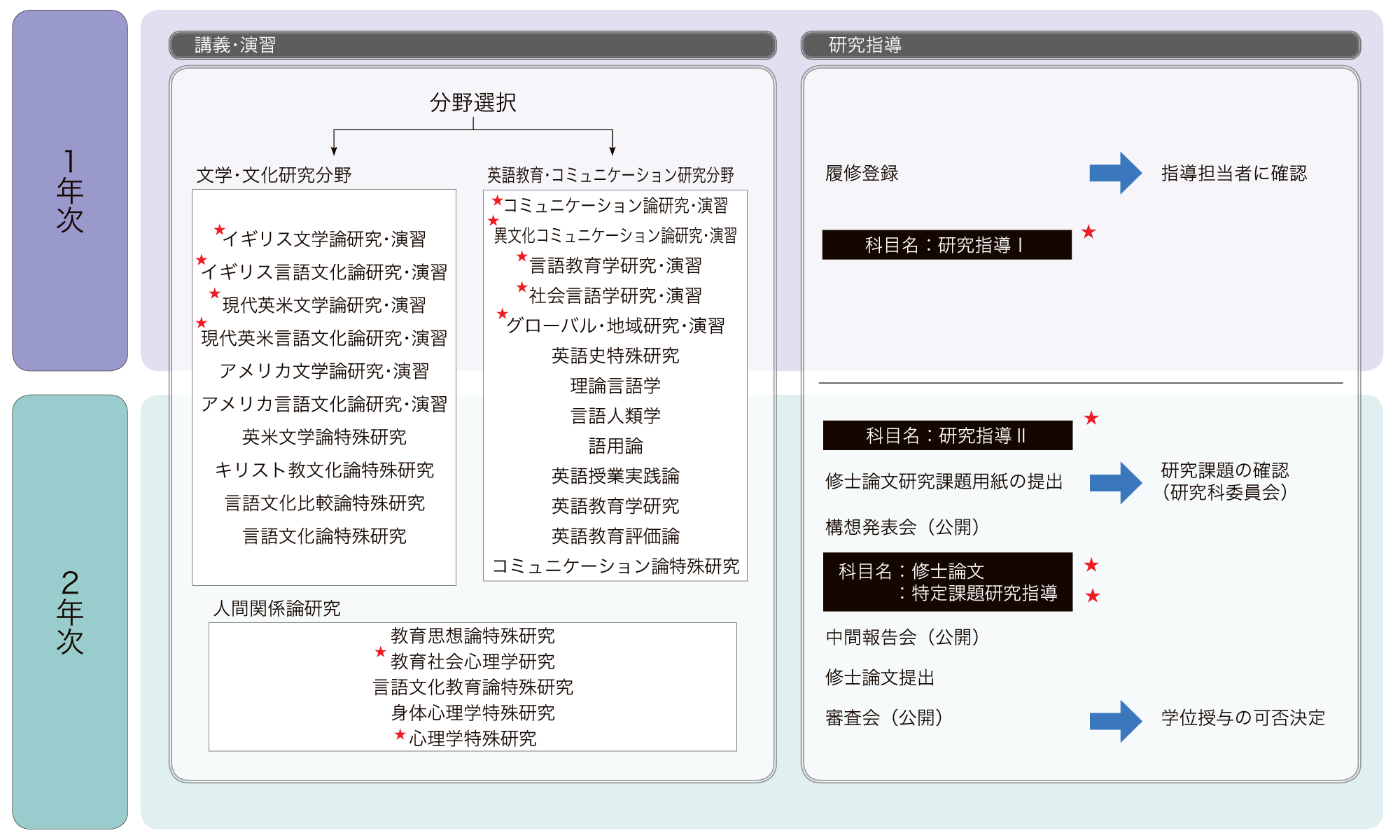Click red star beside 研究指導Ⅱ box
This screenshot has width=1400, height=840.
pos(1091,418)
